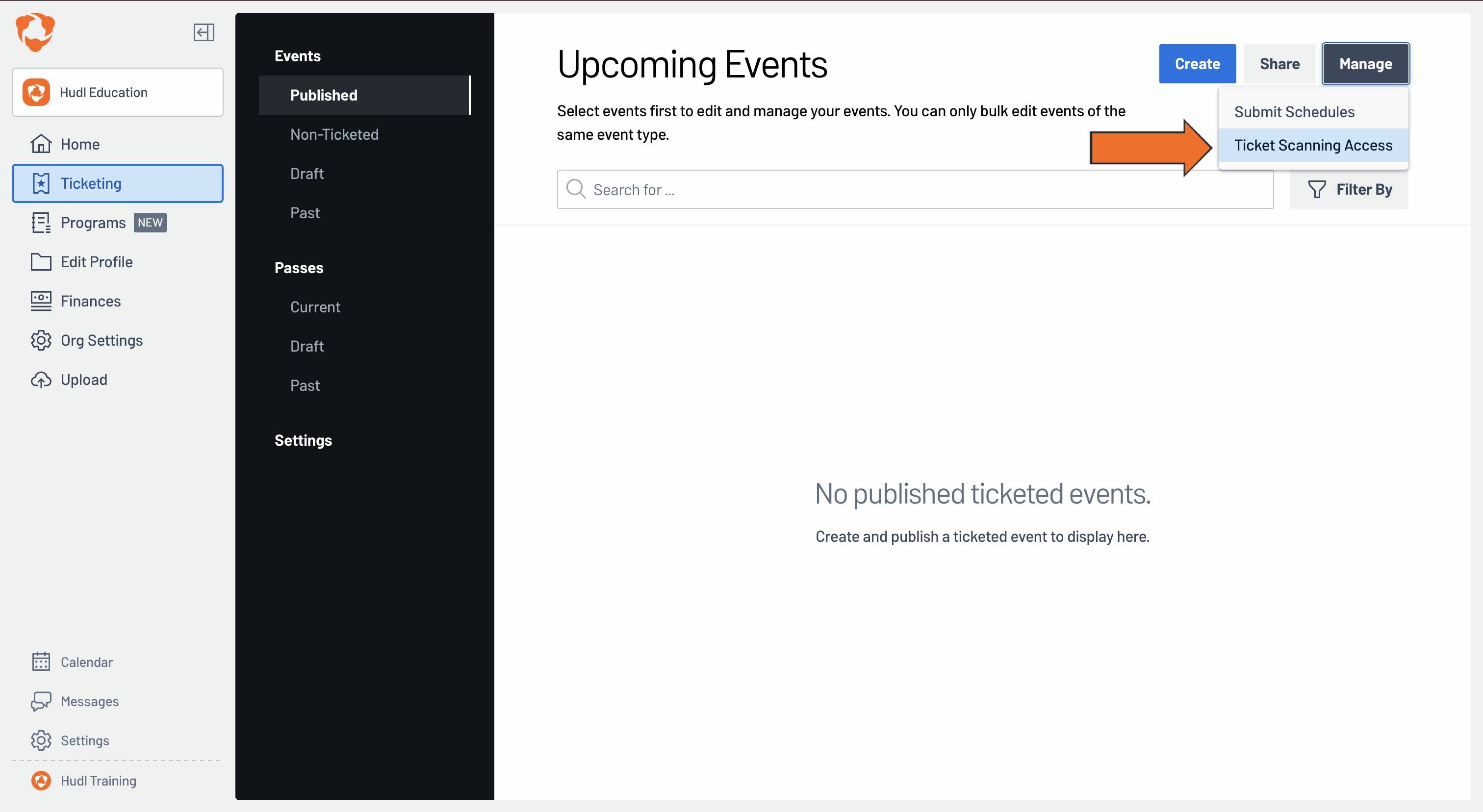Collapse the sidebar with the panel icon
The width and height of the screenshot is (1483, 812).
tap(204, 32)
